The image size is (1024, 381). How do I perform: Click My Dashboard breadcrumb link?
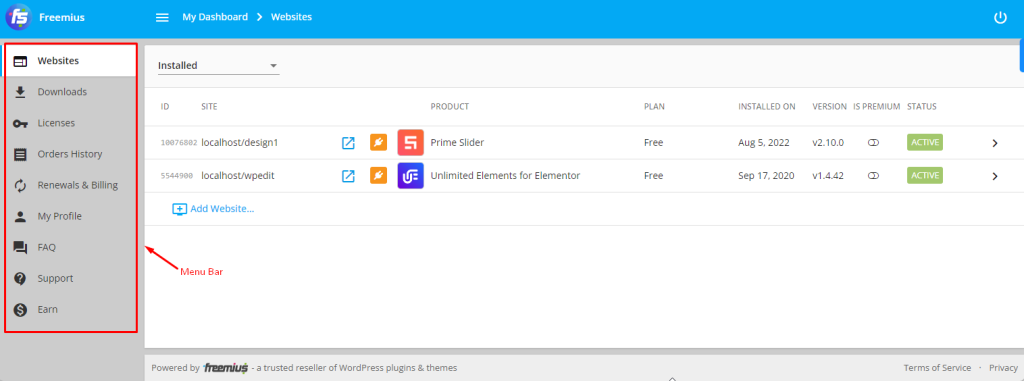(215, 17)
